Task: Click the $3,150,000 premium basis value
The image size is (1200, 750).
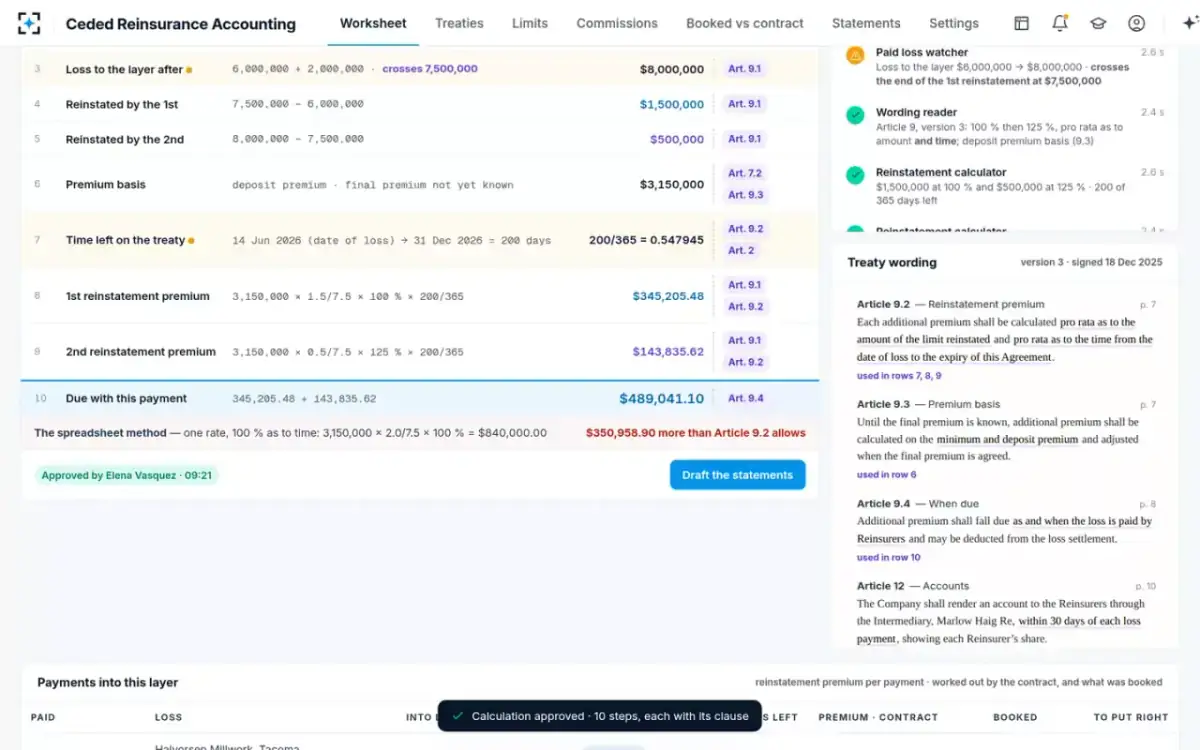Action: (672, 185)
